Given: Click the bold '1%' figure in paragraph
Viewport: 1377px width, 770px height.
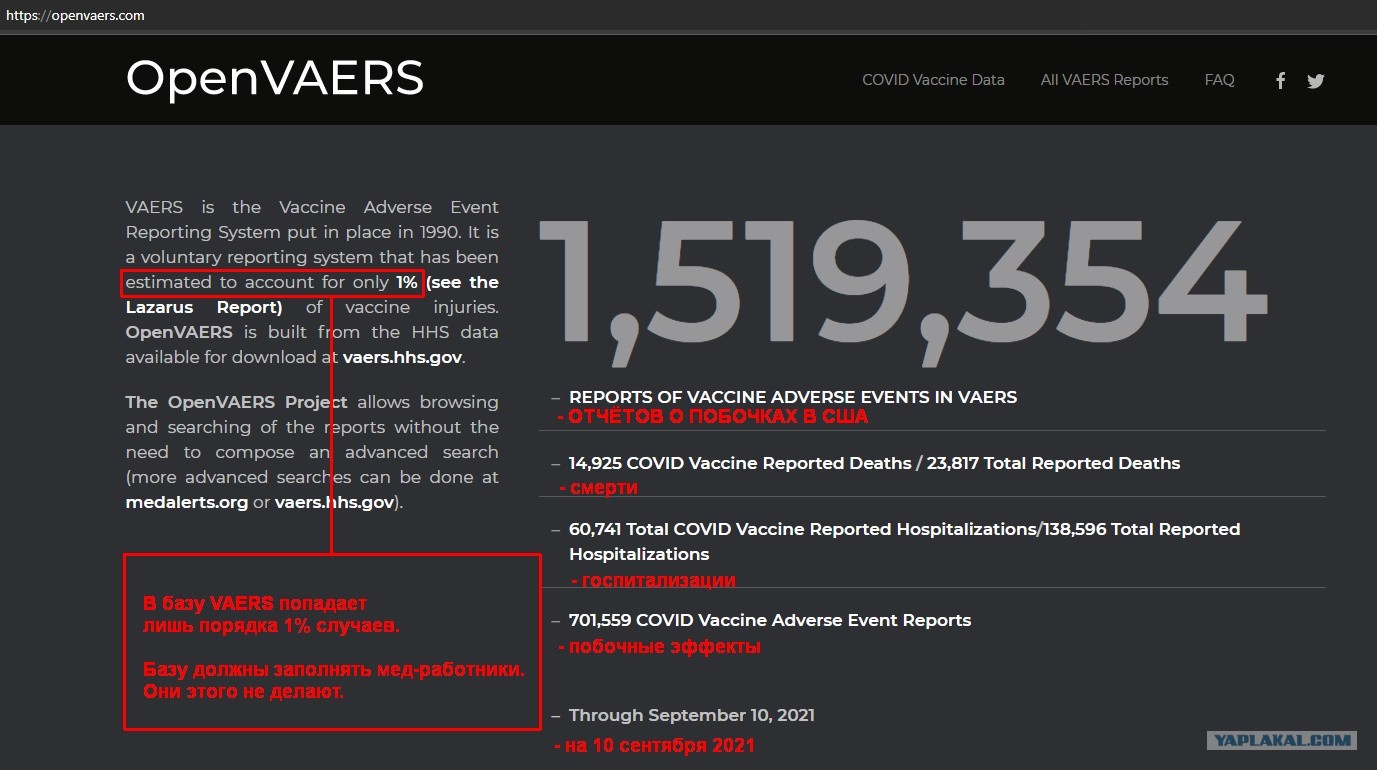Looking at the screenshot, I should click(407, 282).
